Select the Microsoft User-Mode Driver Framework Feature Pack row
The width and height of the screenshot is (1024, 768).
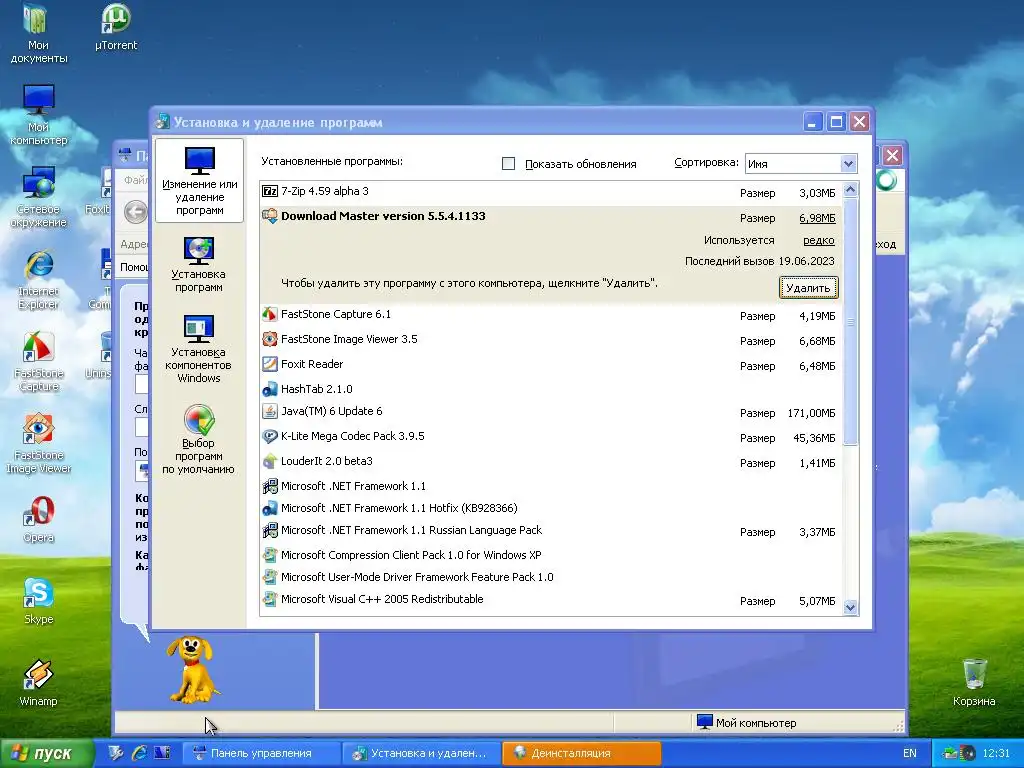pos(550,577)
